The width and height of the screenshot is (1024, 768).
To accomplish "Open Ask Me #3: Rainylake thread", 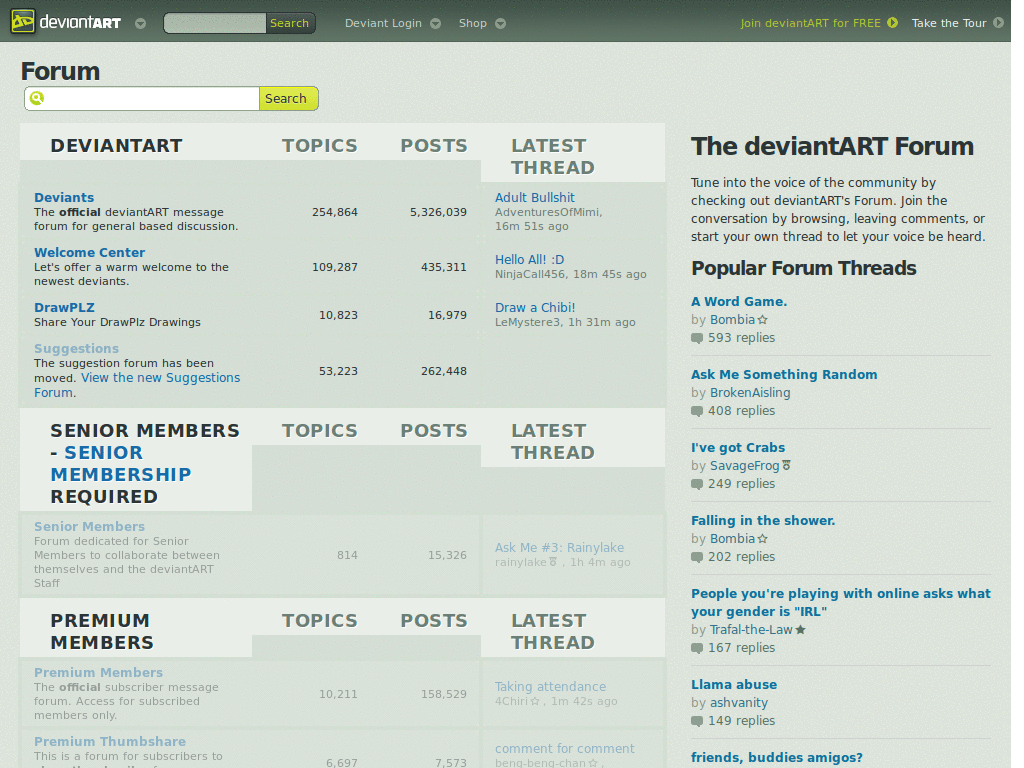I will [560, 547].
